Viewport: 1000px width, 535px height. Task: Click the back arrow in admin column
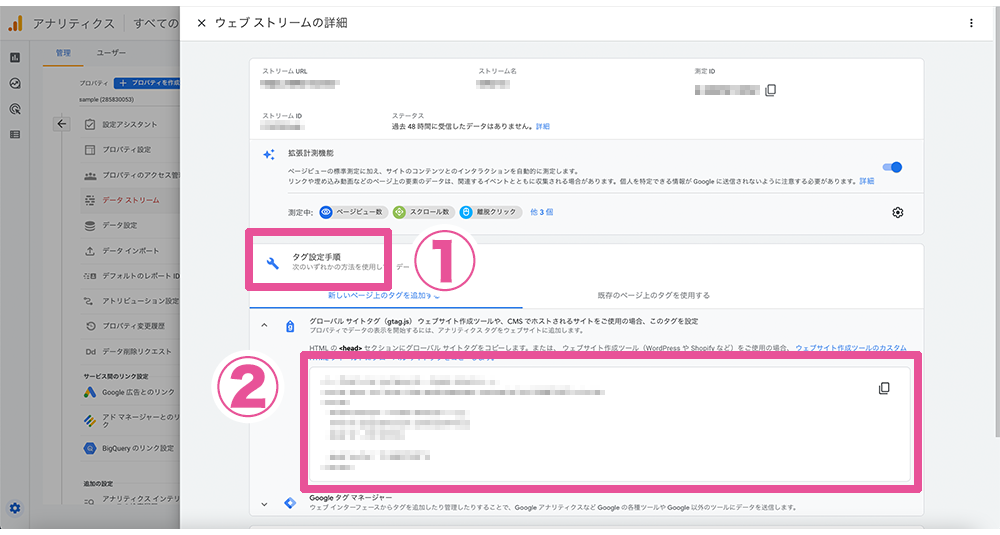coord(61,124)
